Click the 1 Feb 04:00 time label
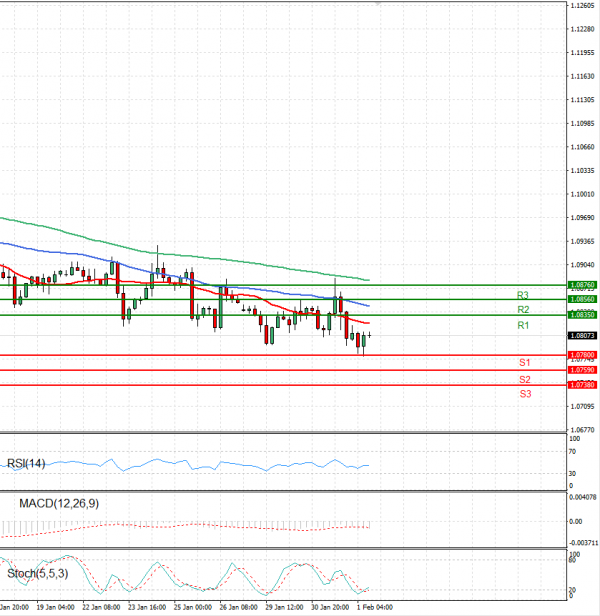The image size is (600, 616). tap(375, 607)
